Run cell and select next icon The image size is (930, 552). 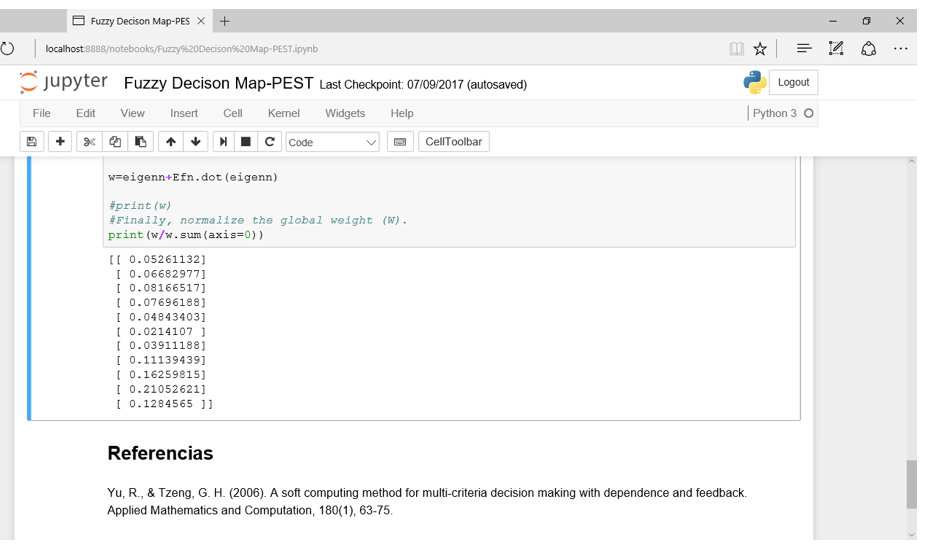(x=223, y=142)
